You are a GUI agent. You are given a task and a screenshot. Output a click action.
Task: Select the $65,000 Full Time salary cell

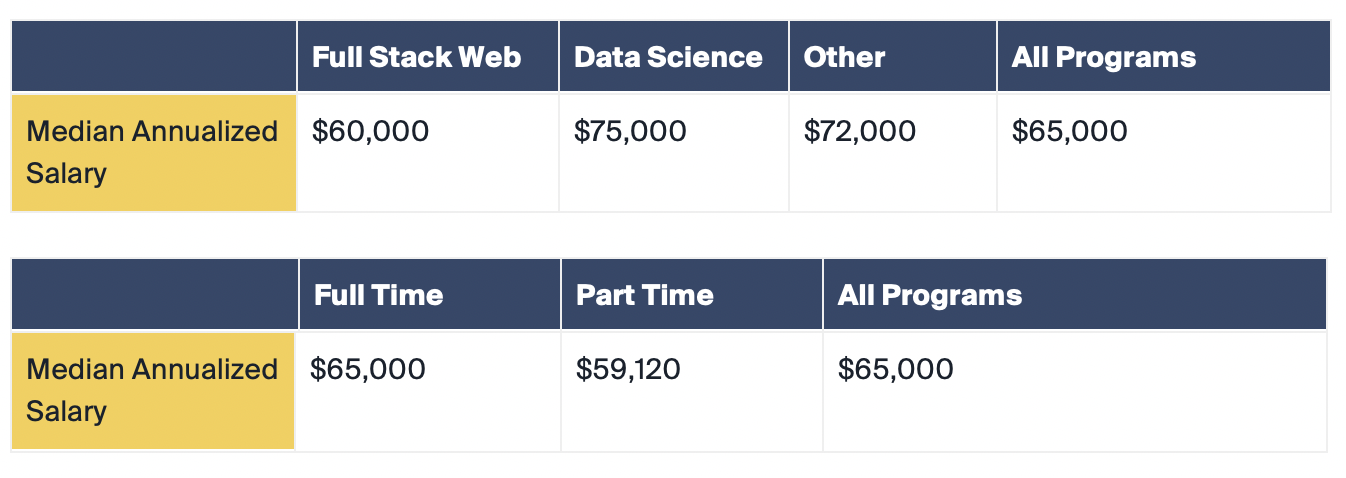tap(428, 391)
